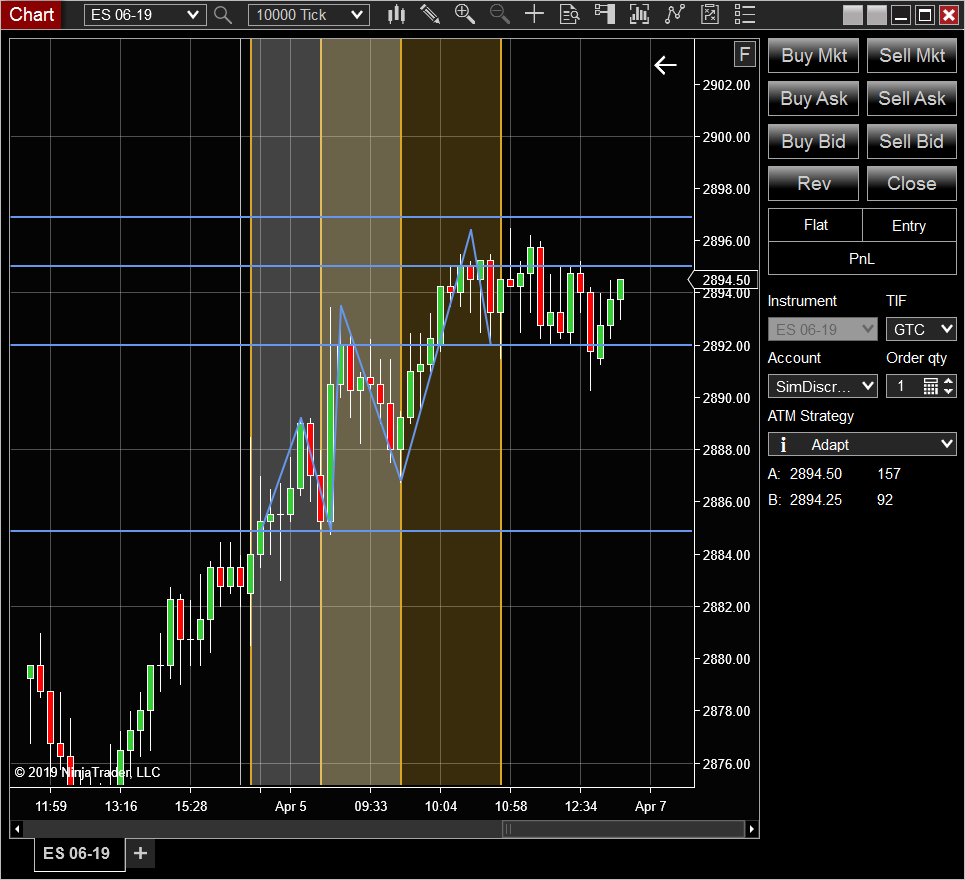Viewport: 965px width, 880px height.
Task: Maximize the chart window
Action: [x=924, y=15]
